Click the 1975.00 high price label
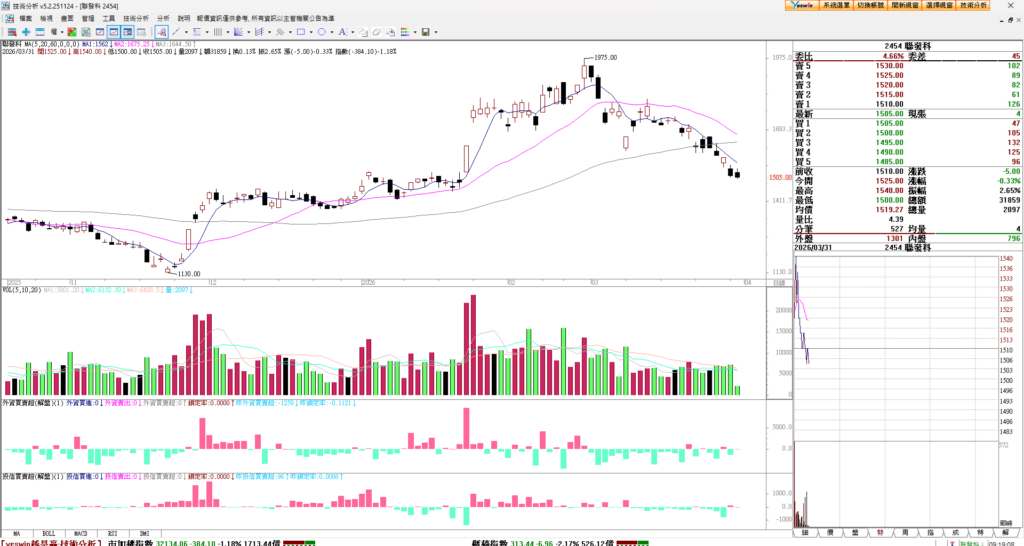The height and width of the screenshot is (546, 1024). [605, 58]
